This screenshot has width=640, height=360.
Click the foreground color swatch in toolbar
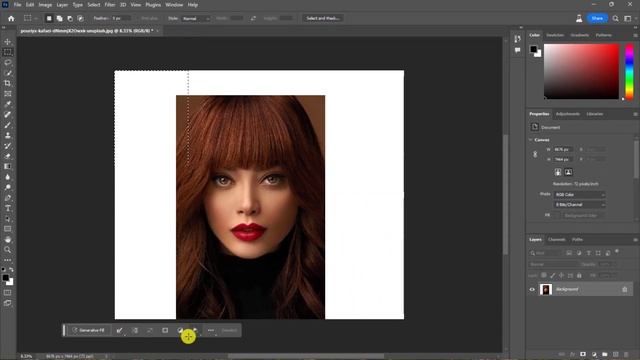[5, 278]
